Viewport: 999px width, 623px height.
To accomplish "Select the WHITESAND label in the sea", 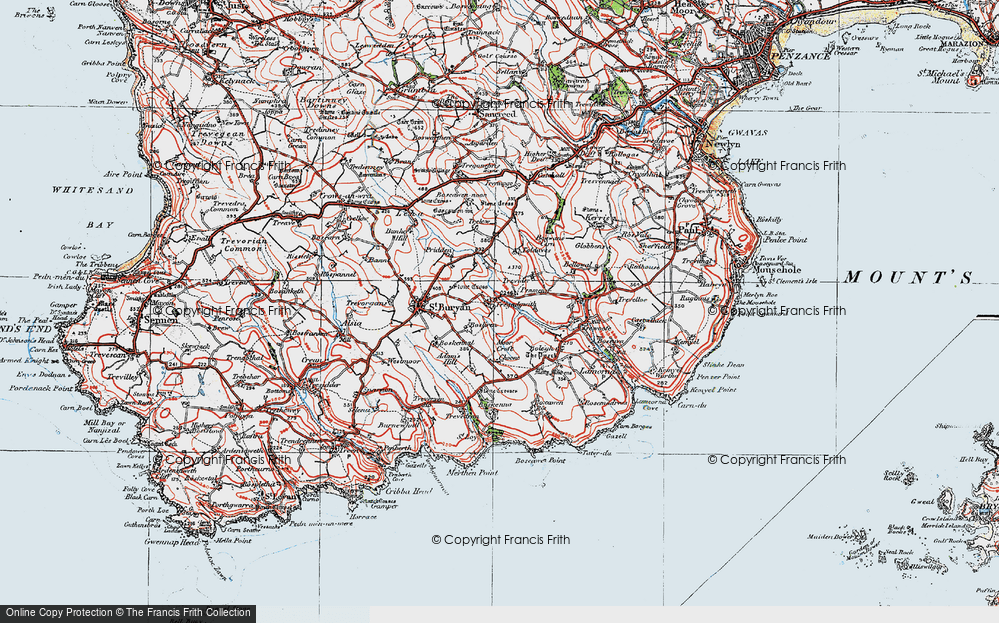I will coord(93,190).
